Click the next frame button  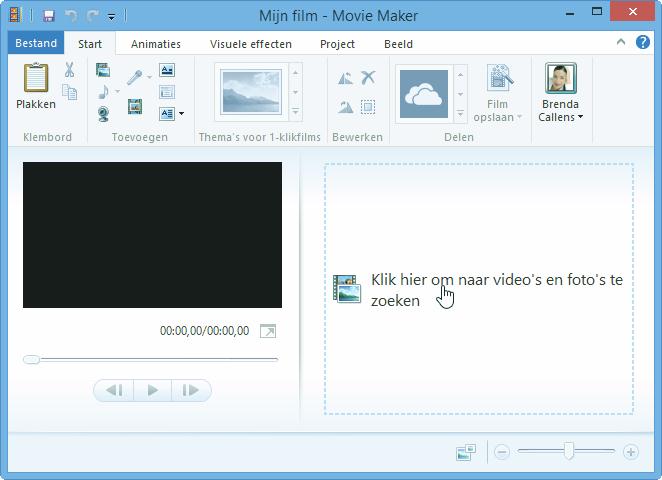[191, 390]
